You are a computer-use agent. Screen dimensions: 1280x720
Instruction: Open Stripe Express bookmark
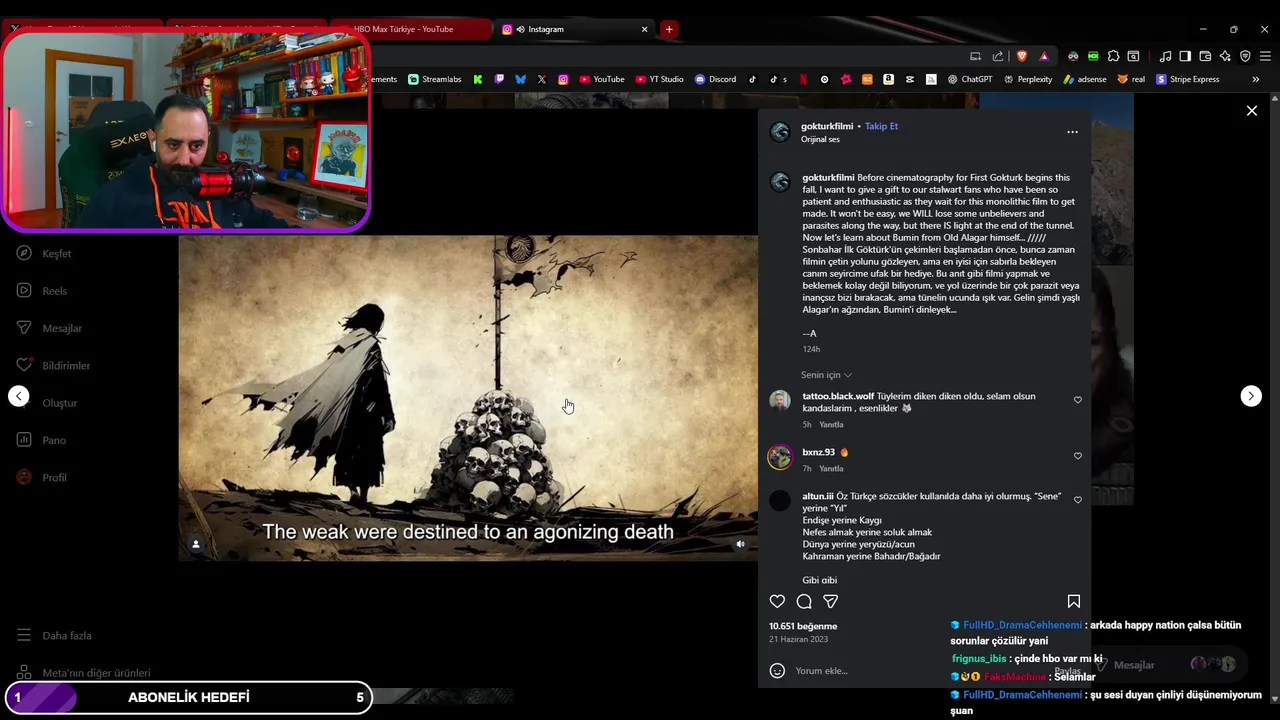click(1188, 79)
